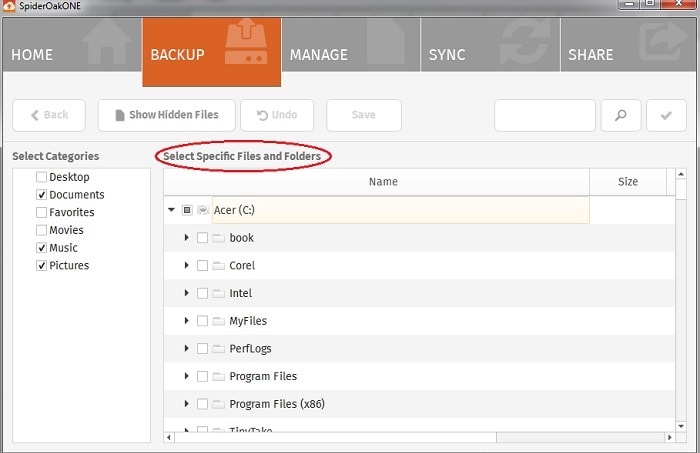The width and height of the screenshot is (700, 453).
Task: Click the Corel folder icon
Action: click(x=218, y=266)
